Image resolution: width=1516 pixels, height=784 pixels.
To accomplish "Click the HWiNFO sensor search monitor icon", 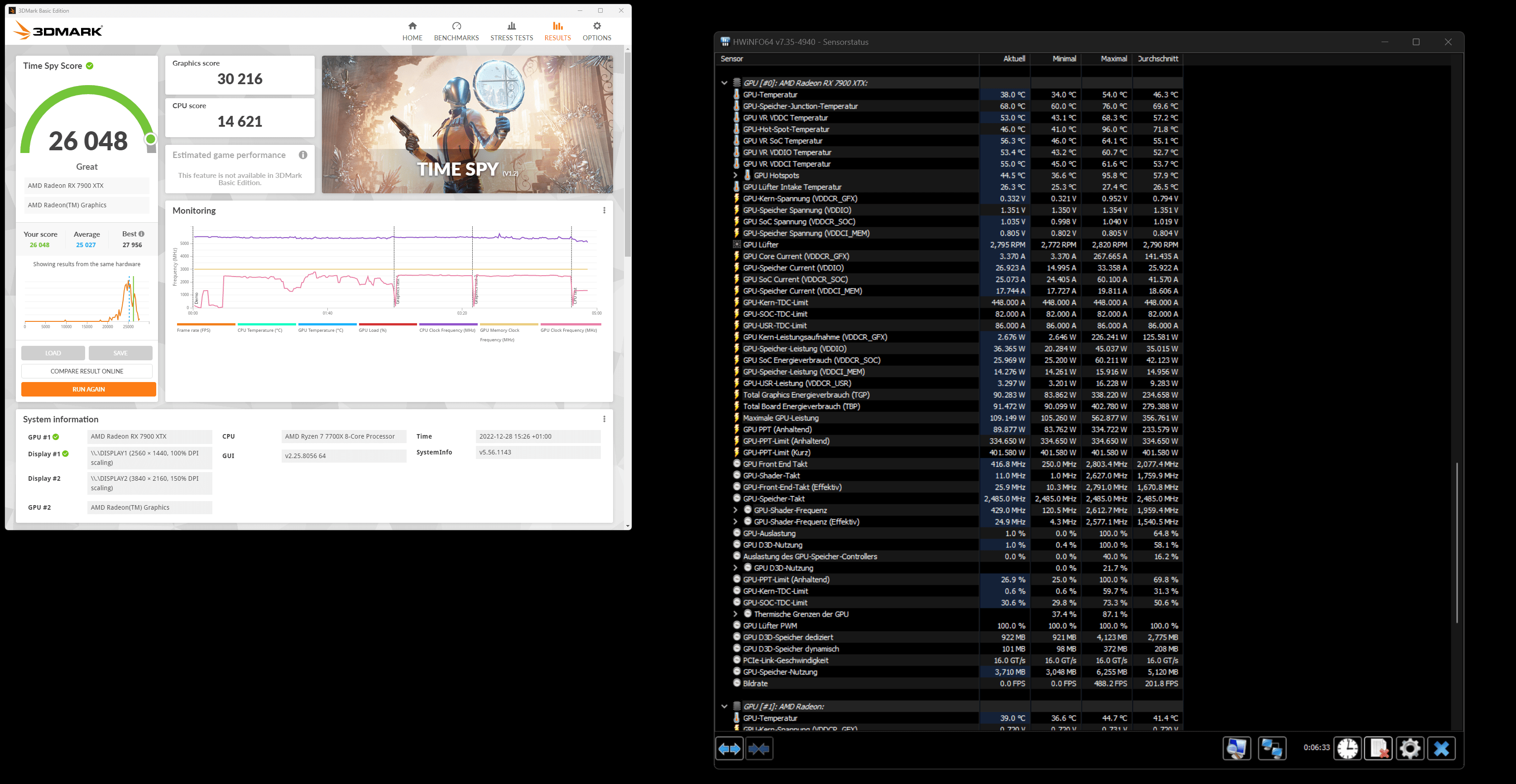I will (x=1237, y=749).
